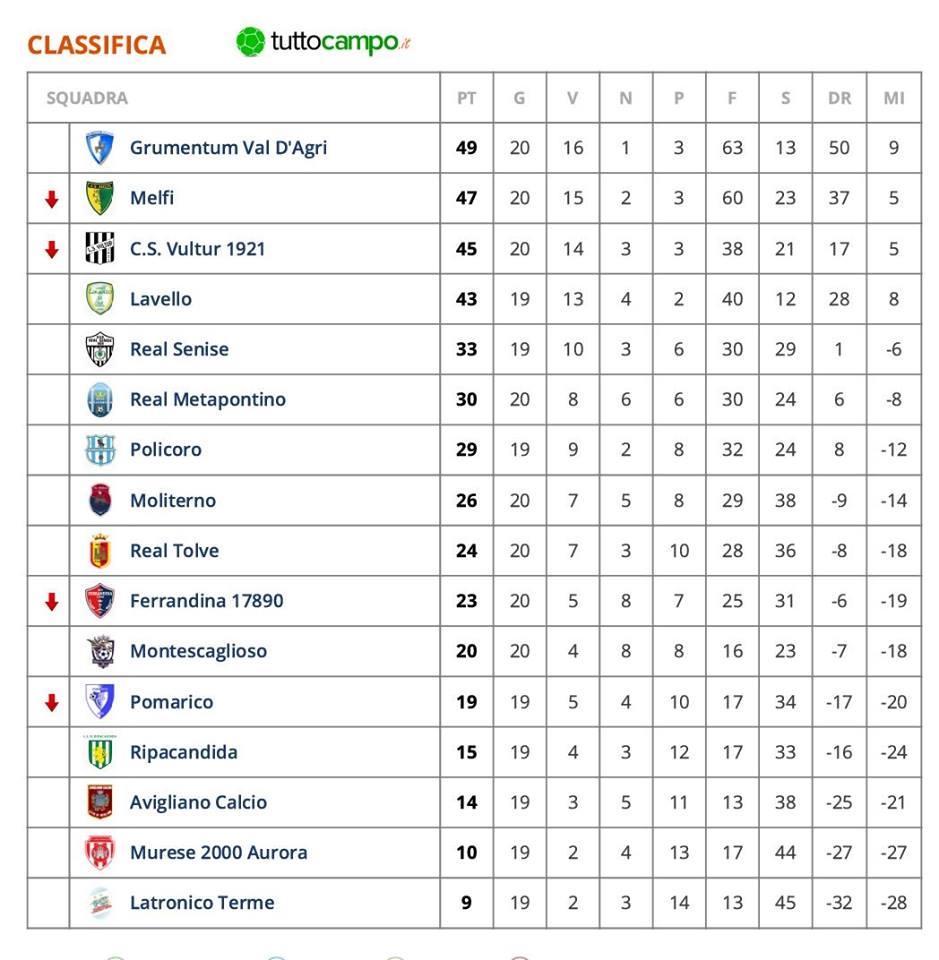Open the Lavello team page

coord(161,299)
